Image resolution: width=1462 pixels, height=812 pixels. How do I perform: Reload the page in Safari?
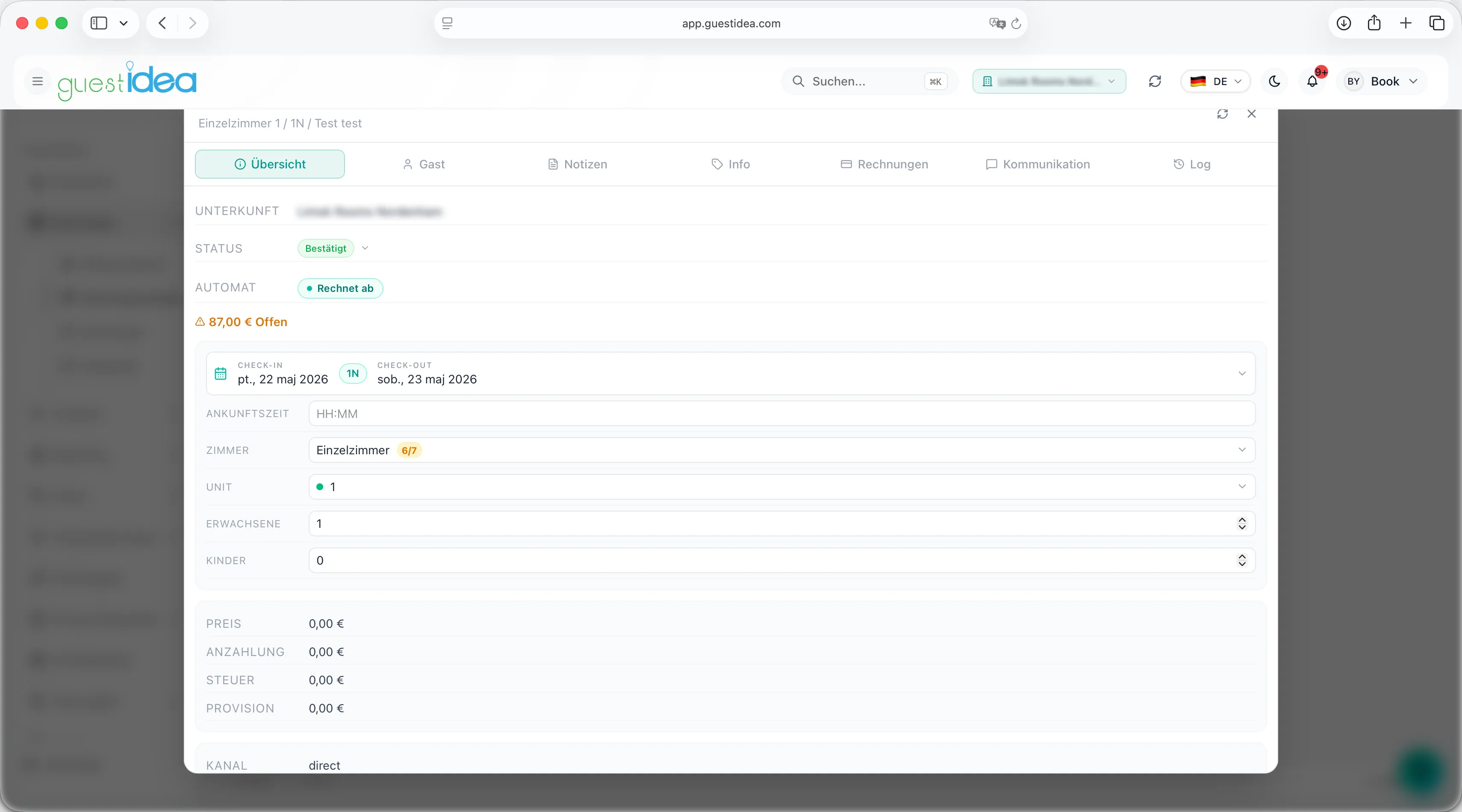(x=1017, y=23)
